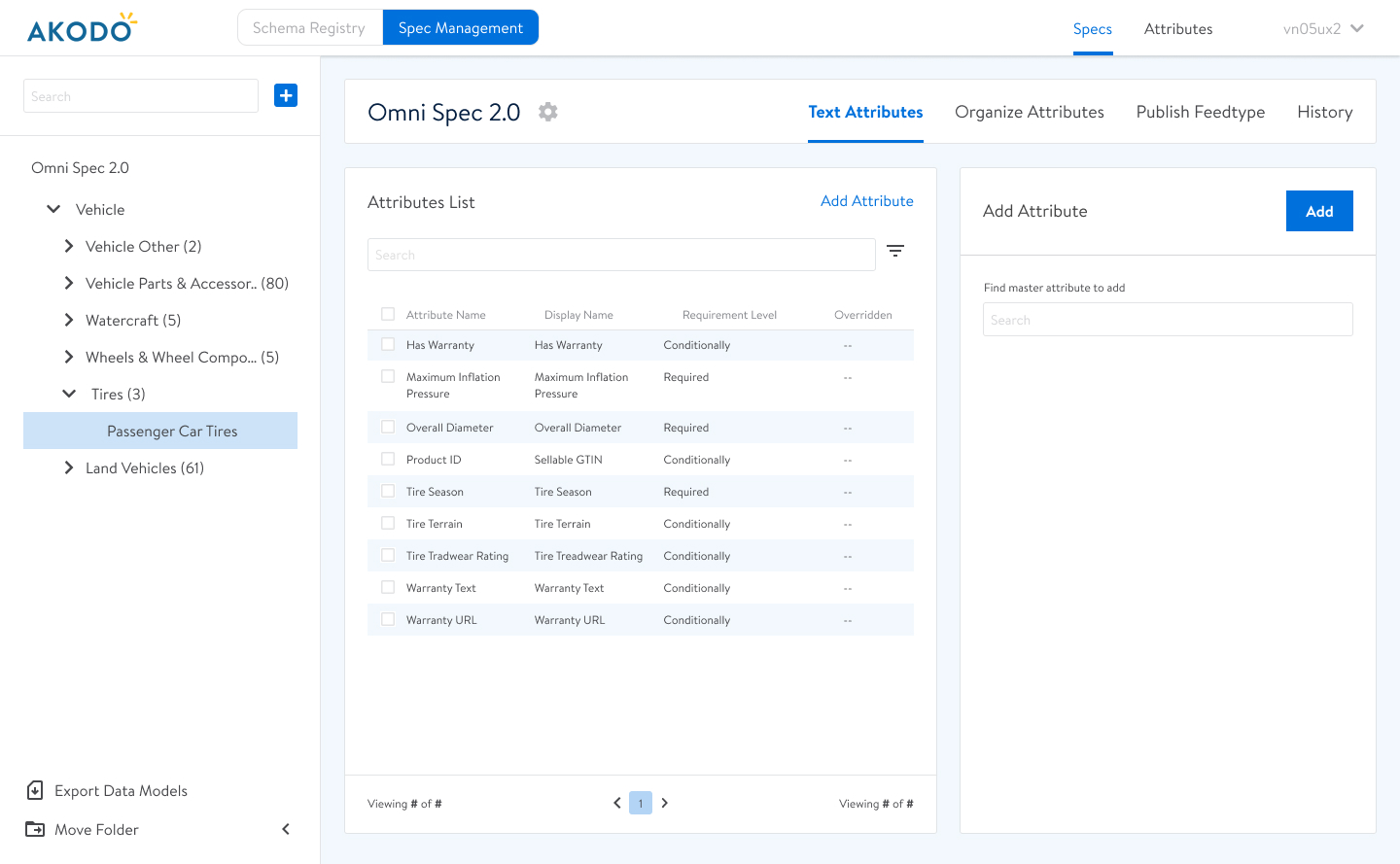Click Export Data Models label

point(121,790)
